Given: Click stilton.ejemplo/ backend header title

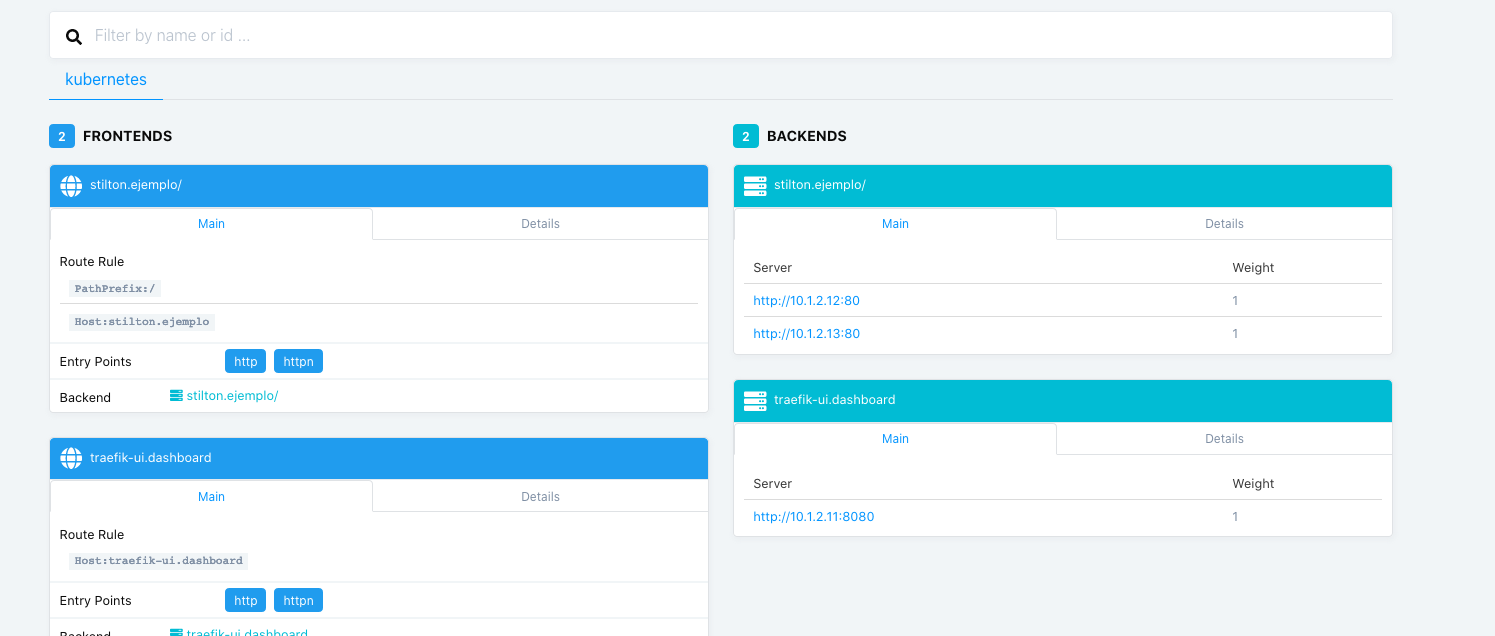Looking at the screenshot, I should [820, 185].
